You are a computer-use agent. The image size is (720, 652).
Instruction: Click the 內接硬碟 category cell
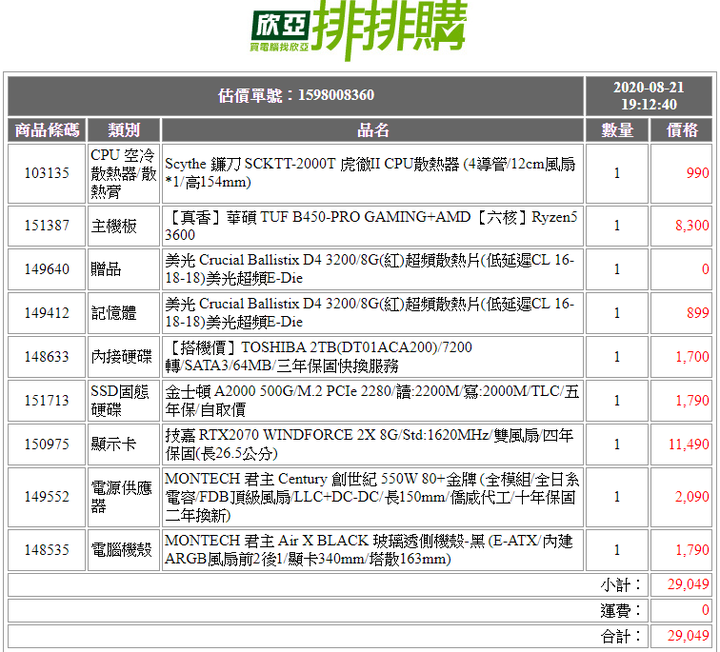[124, 357]
